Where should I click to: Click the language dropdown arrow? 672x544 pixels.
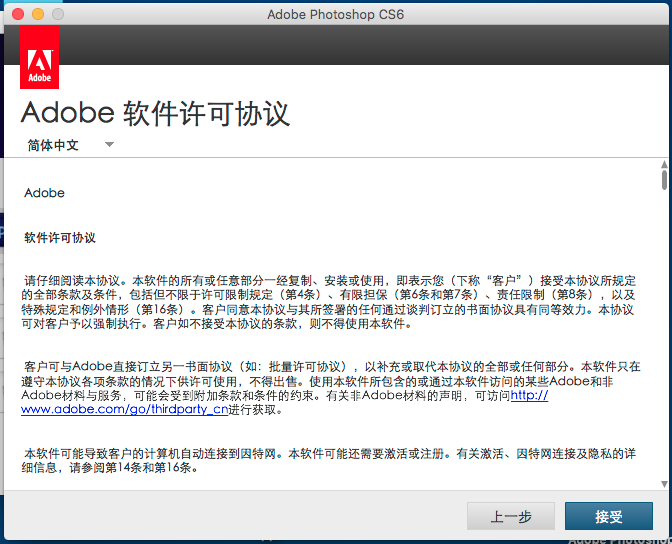tap(109, 144)
